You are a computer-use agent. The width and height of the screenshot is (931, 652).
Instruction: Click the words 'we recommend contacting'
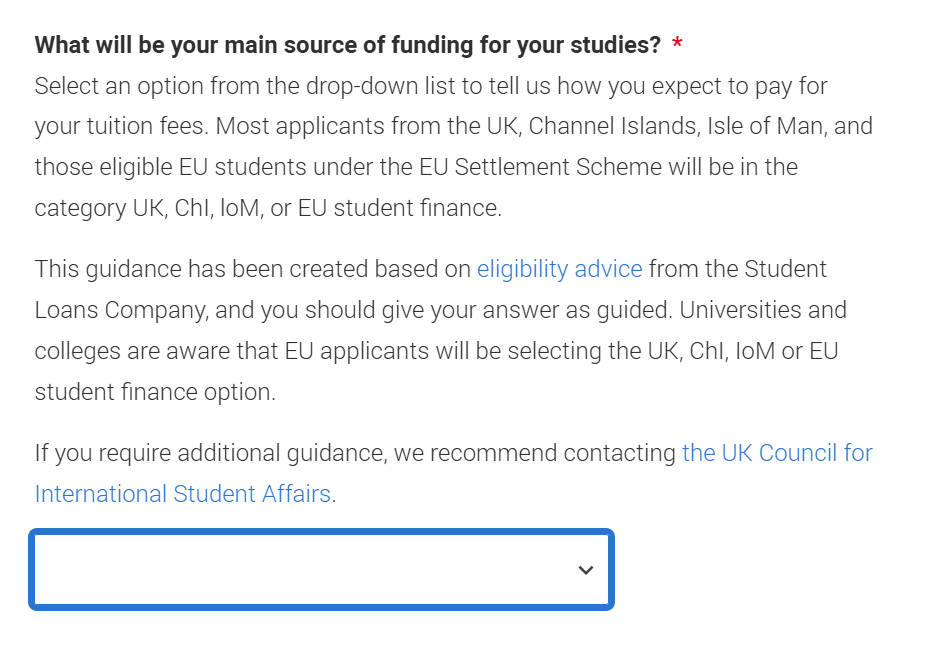click(535, 453)
